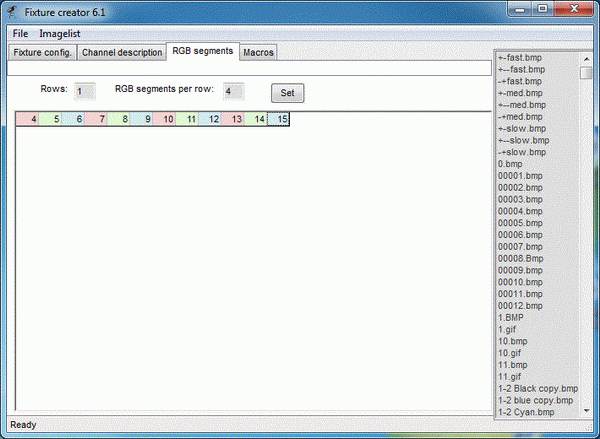The image size is (600, 439).
Task: Select 00001.bmp in the image list
Action: tap(520, 175)
